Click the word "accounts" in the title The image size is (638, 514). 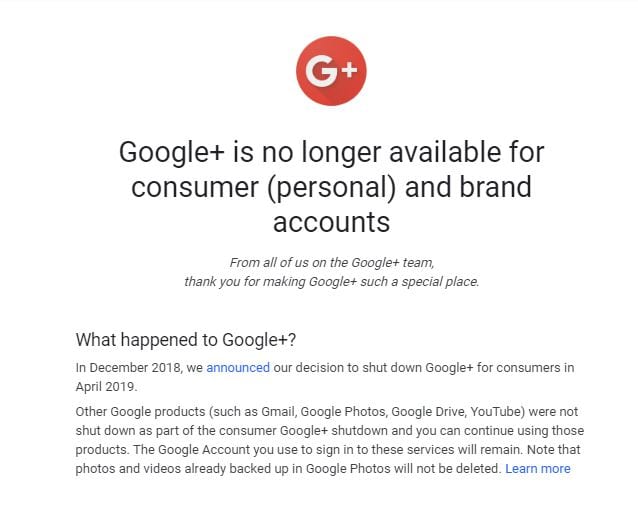tap(332, 222)
